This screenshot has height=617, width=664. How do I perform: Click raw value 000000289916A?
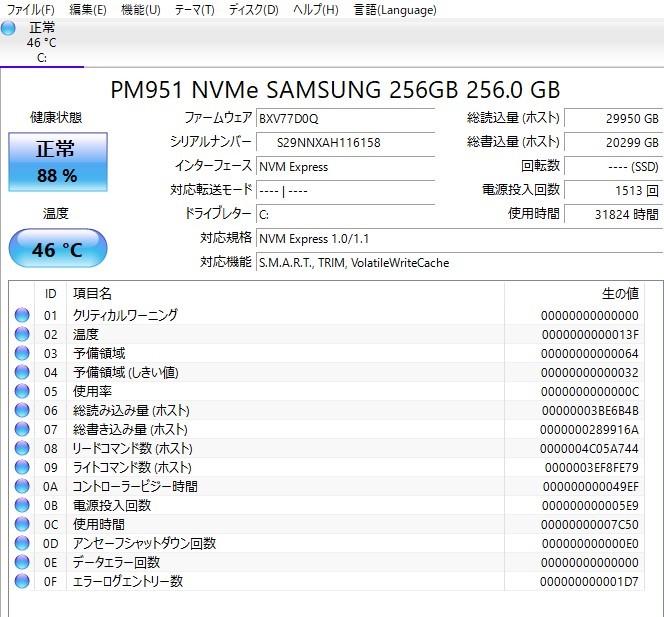click(x=589, y=429)
